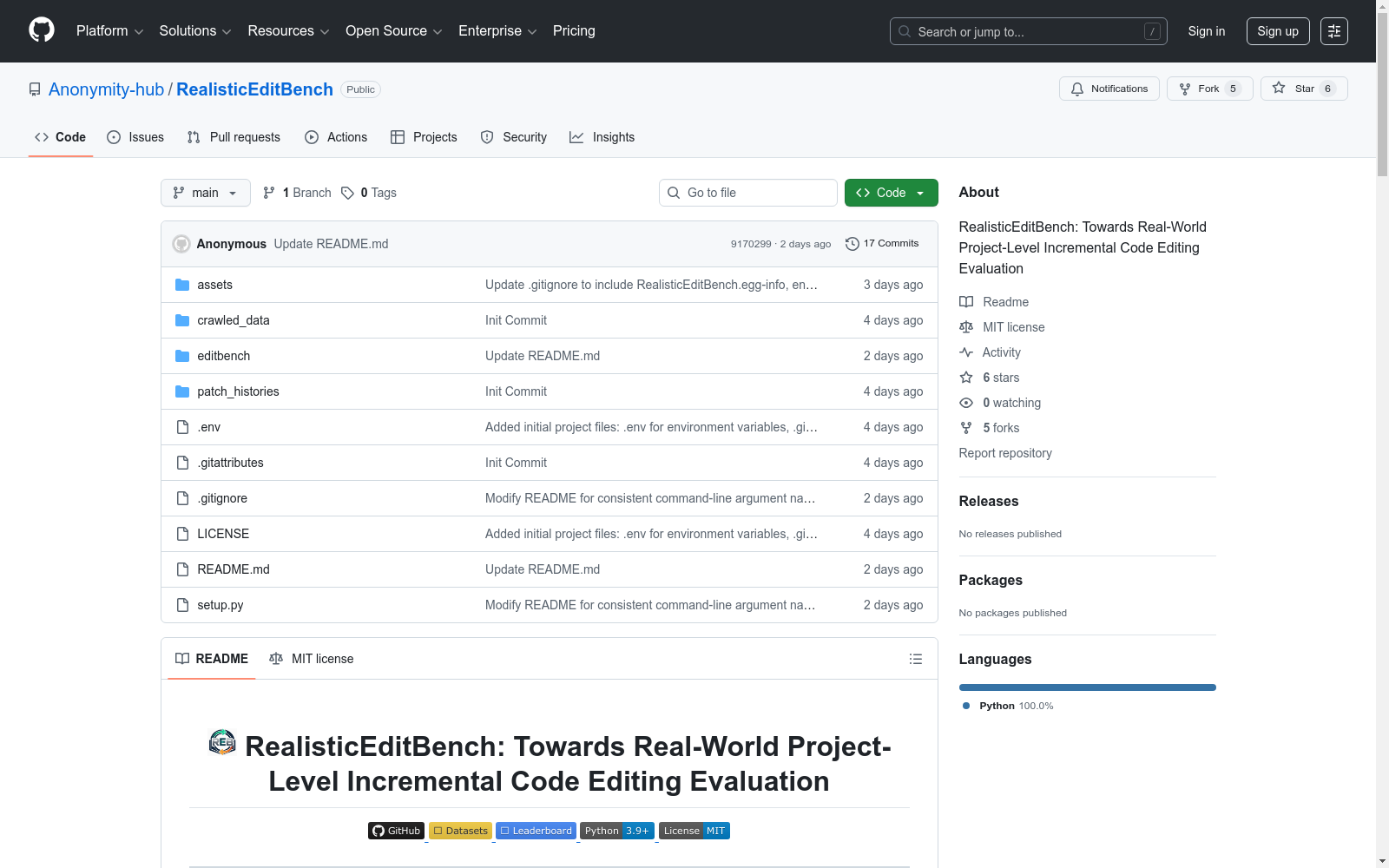This screenshot has height=868, width=1389.
Task: Click the branch icon beside 1 Branch
Action: pos(269,193)
